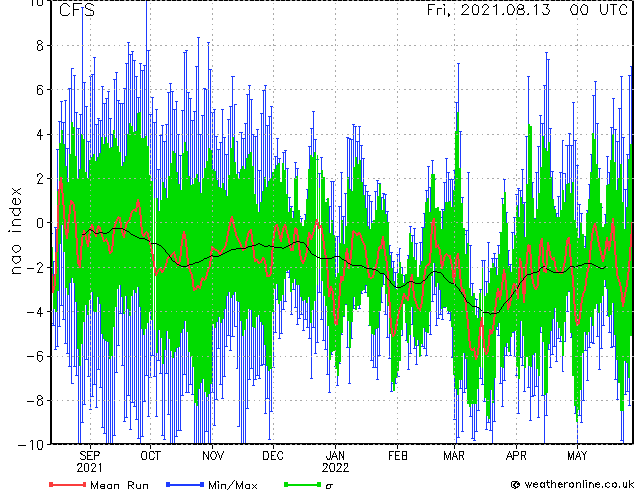Click the y-axis value -6
The image size is (634, 490).
coord(35,356)
